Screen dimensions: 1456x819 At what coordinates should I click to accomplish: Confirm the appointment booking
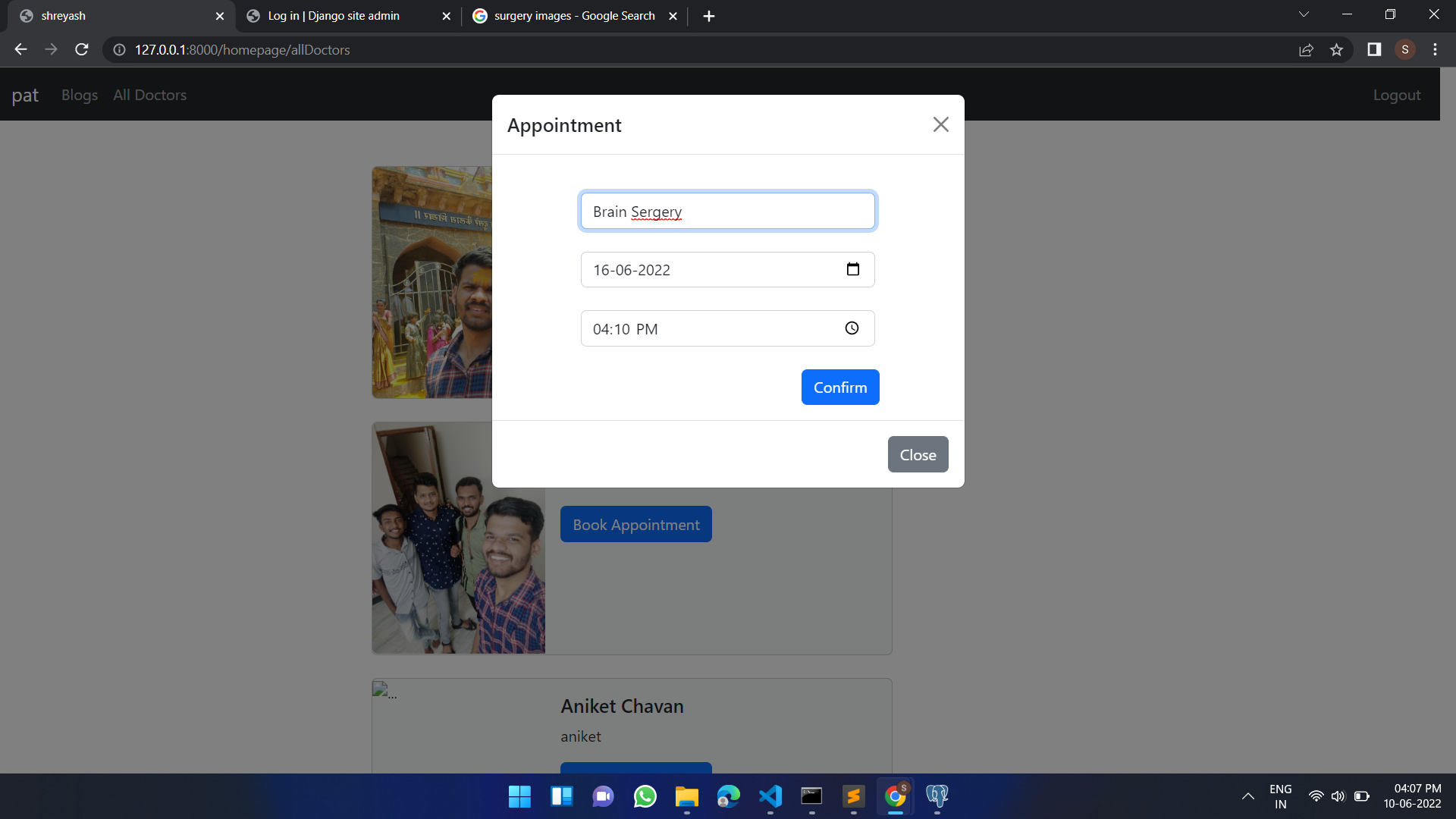(840, 387)
